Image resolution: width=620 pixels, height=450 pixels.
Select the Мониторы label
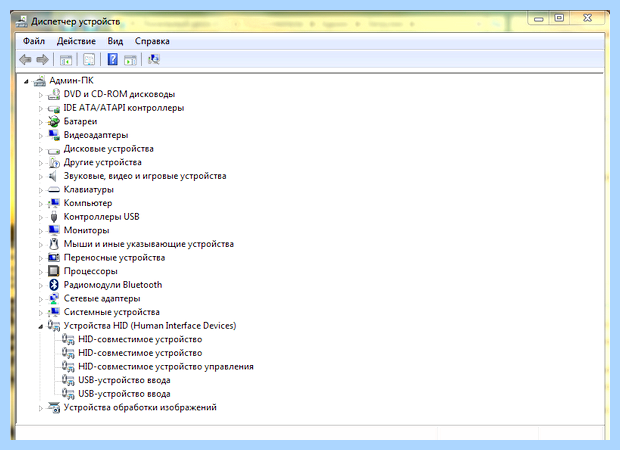(x=86, y=230)
